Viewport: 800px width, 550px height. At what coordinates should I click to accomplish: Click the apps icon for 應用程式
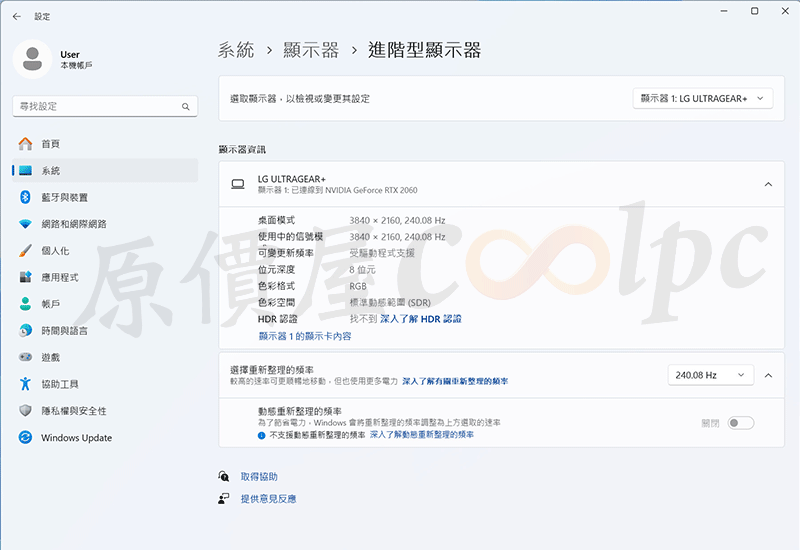click(x=25, y=277)
